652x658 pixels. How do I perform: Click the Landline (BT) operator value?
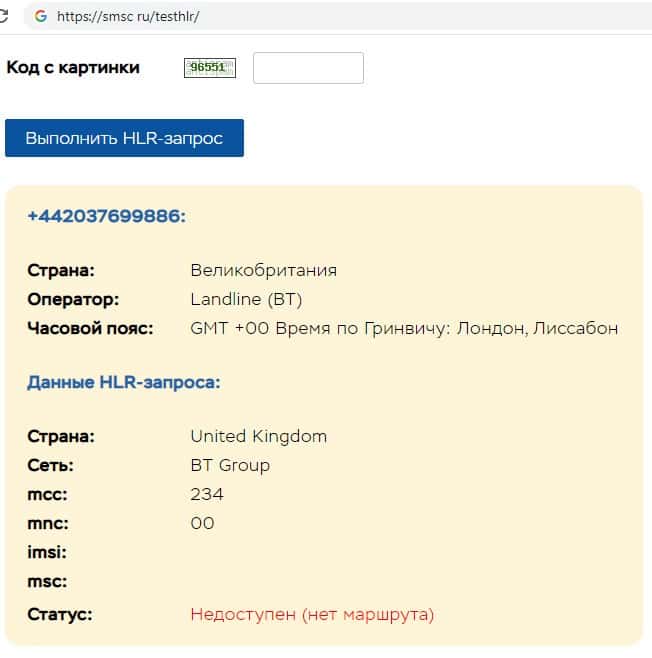[x=246, y=299]
